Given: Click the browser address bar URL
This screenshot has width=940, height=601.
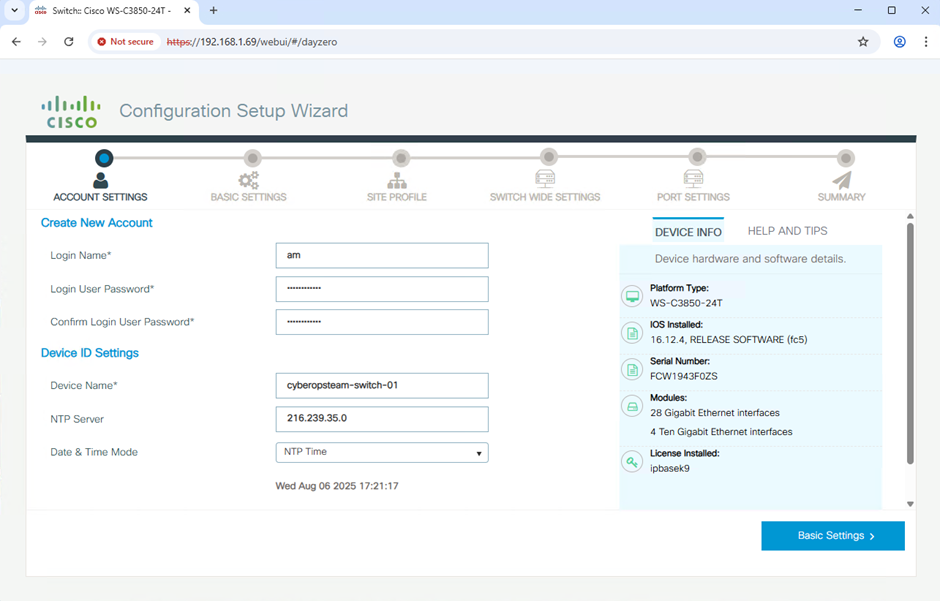Looking at the screenshot, I should point(252,42).
